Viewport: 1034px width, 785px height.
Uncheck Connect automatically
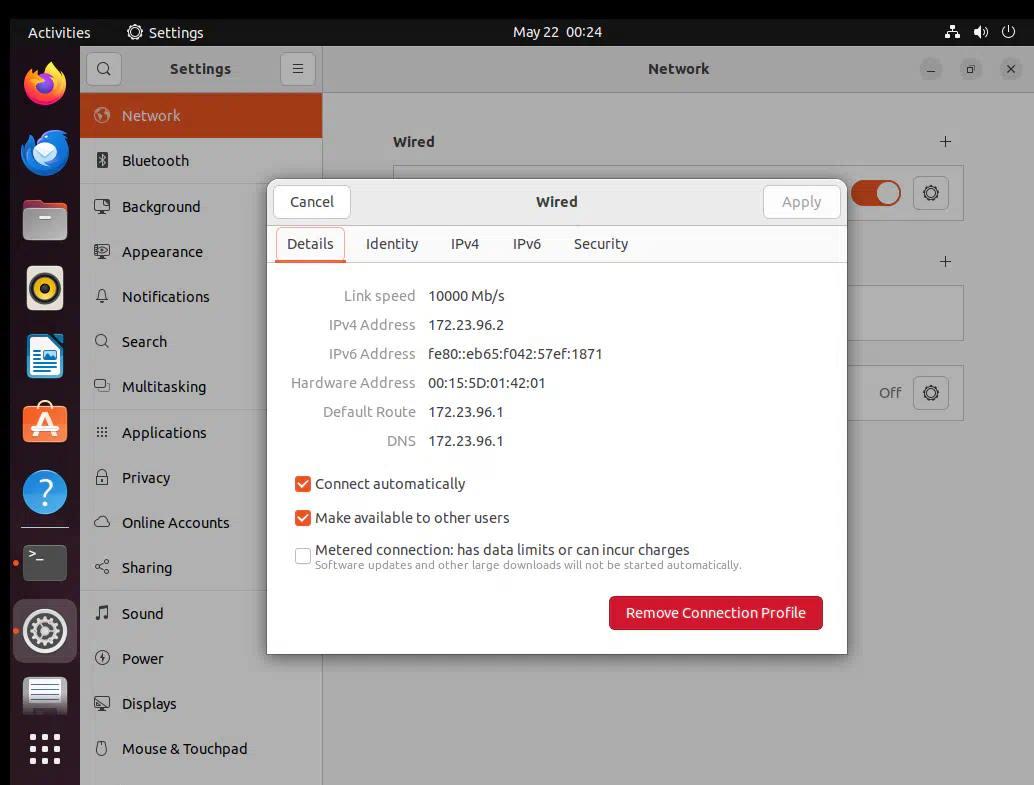[x=303, y=484]
